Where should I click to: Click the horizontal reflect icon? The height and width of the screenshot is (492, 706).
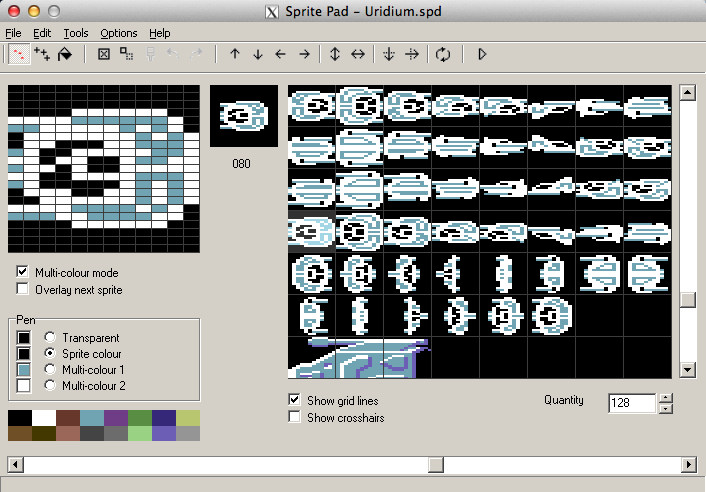click(412, 54)
